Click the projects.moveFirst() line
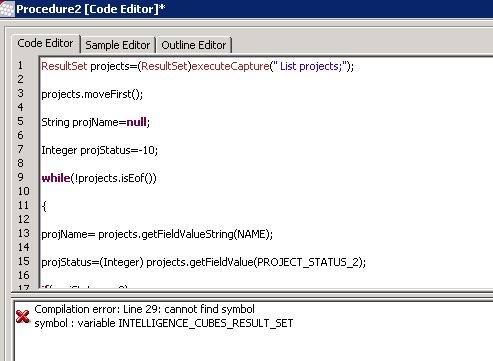This screenshot has width=493, height=361. click(92, 94)
